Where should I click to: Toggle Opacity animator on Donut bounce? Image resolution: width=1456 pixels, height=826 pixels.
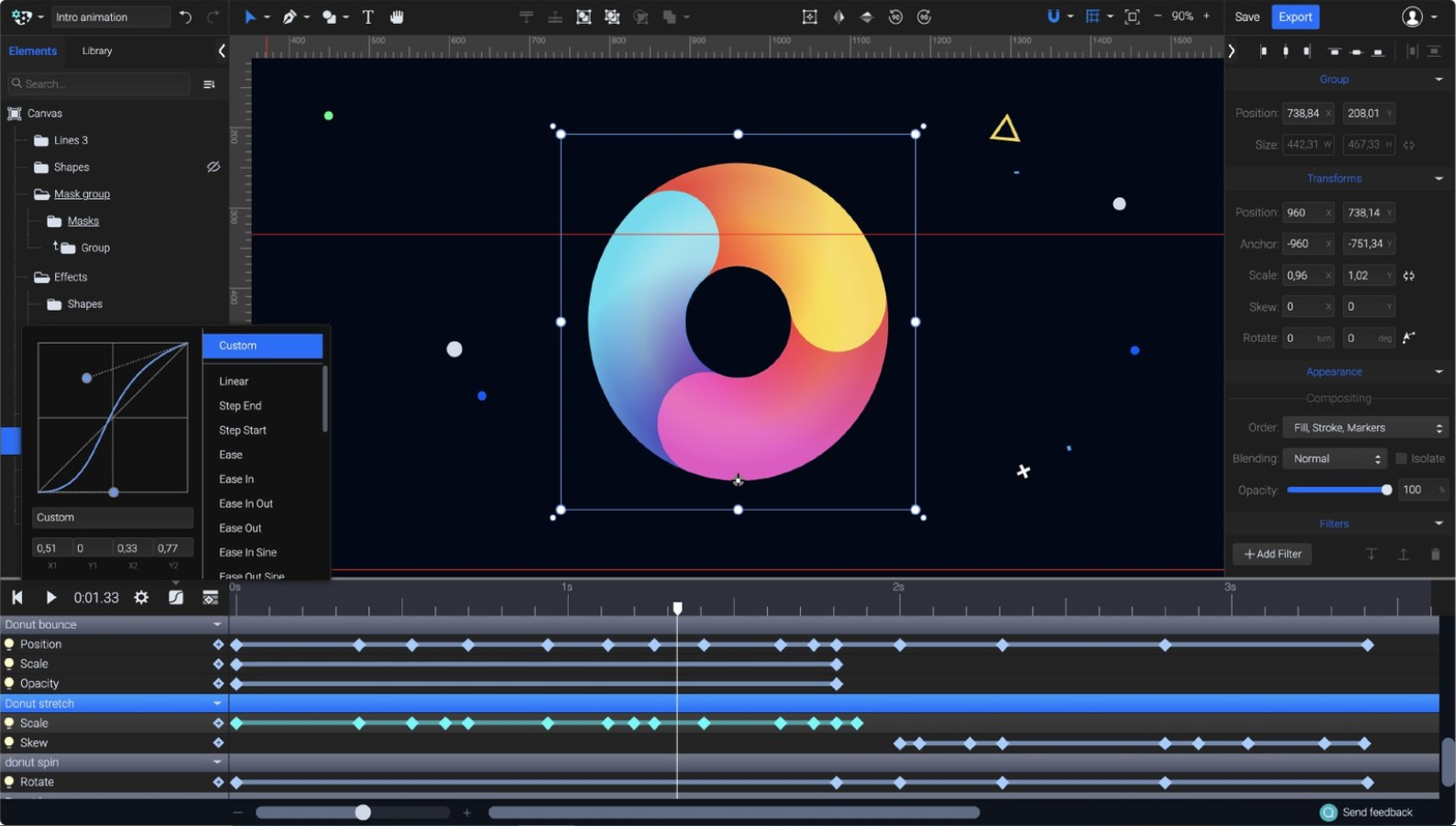click(9, 683)
